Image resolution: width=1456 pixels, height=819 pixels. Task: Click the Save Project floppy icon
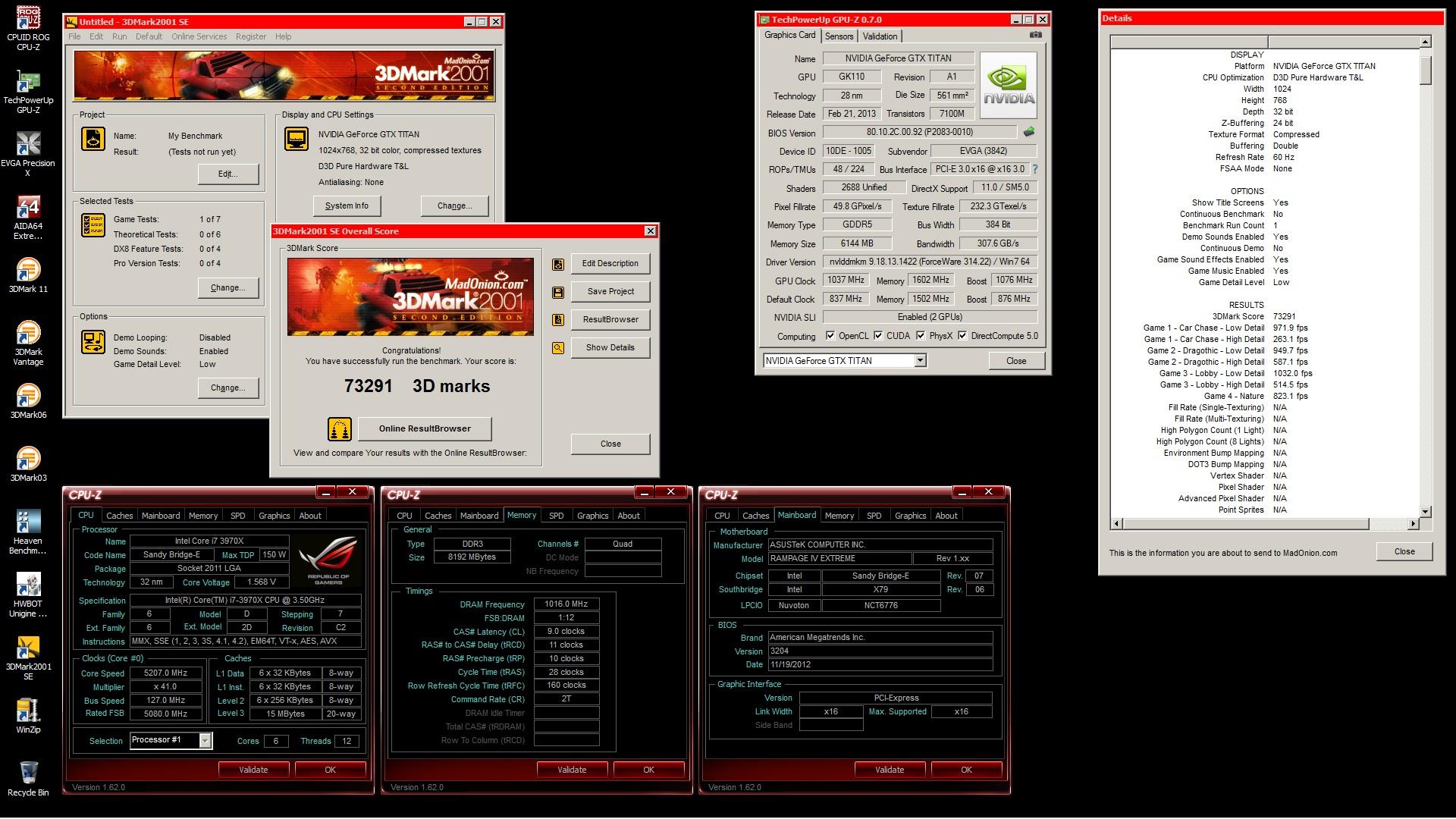pyautogui.click(x=558, y=292)
